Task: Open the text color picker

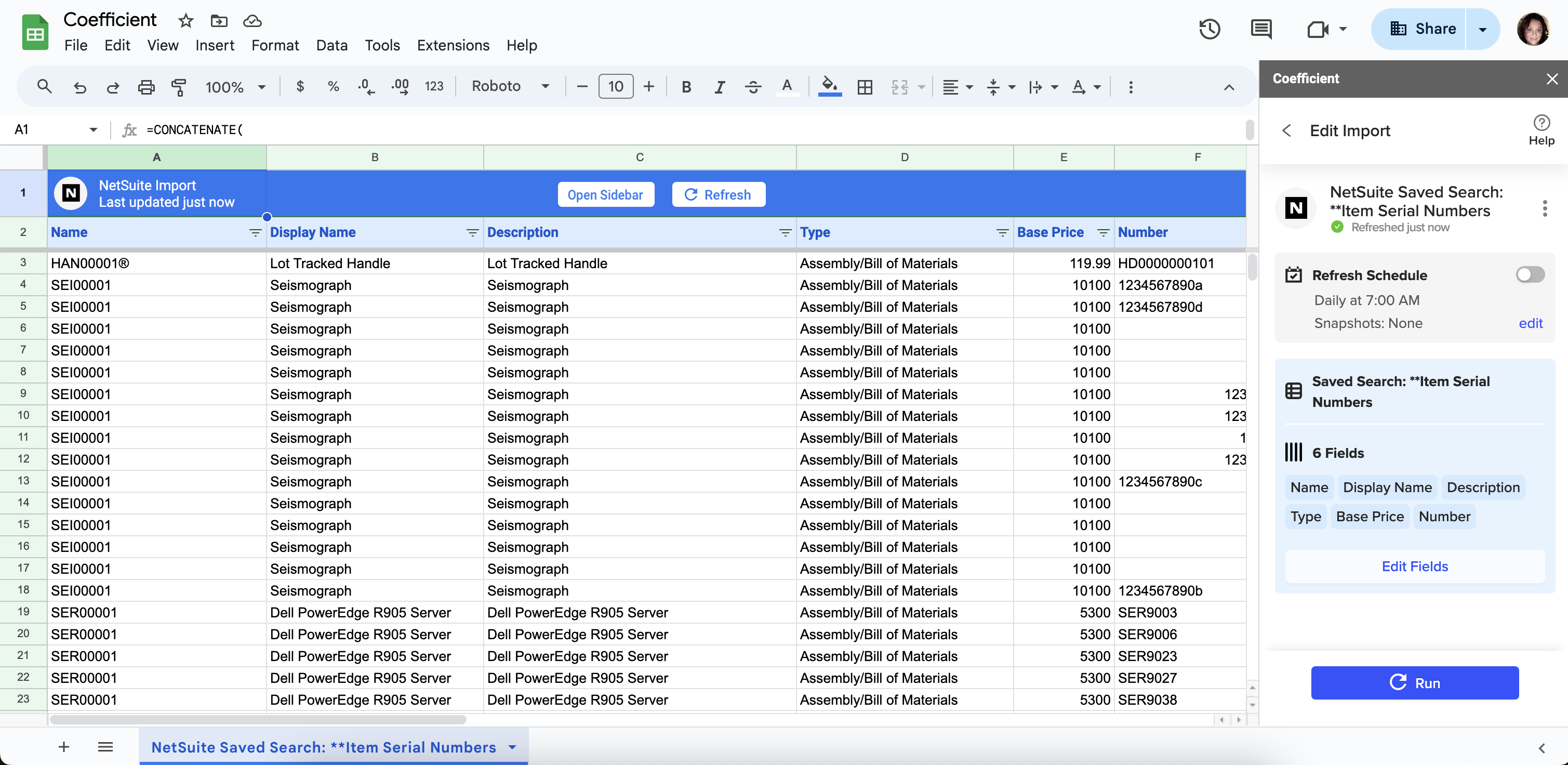Action: (x=787, y=86)
